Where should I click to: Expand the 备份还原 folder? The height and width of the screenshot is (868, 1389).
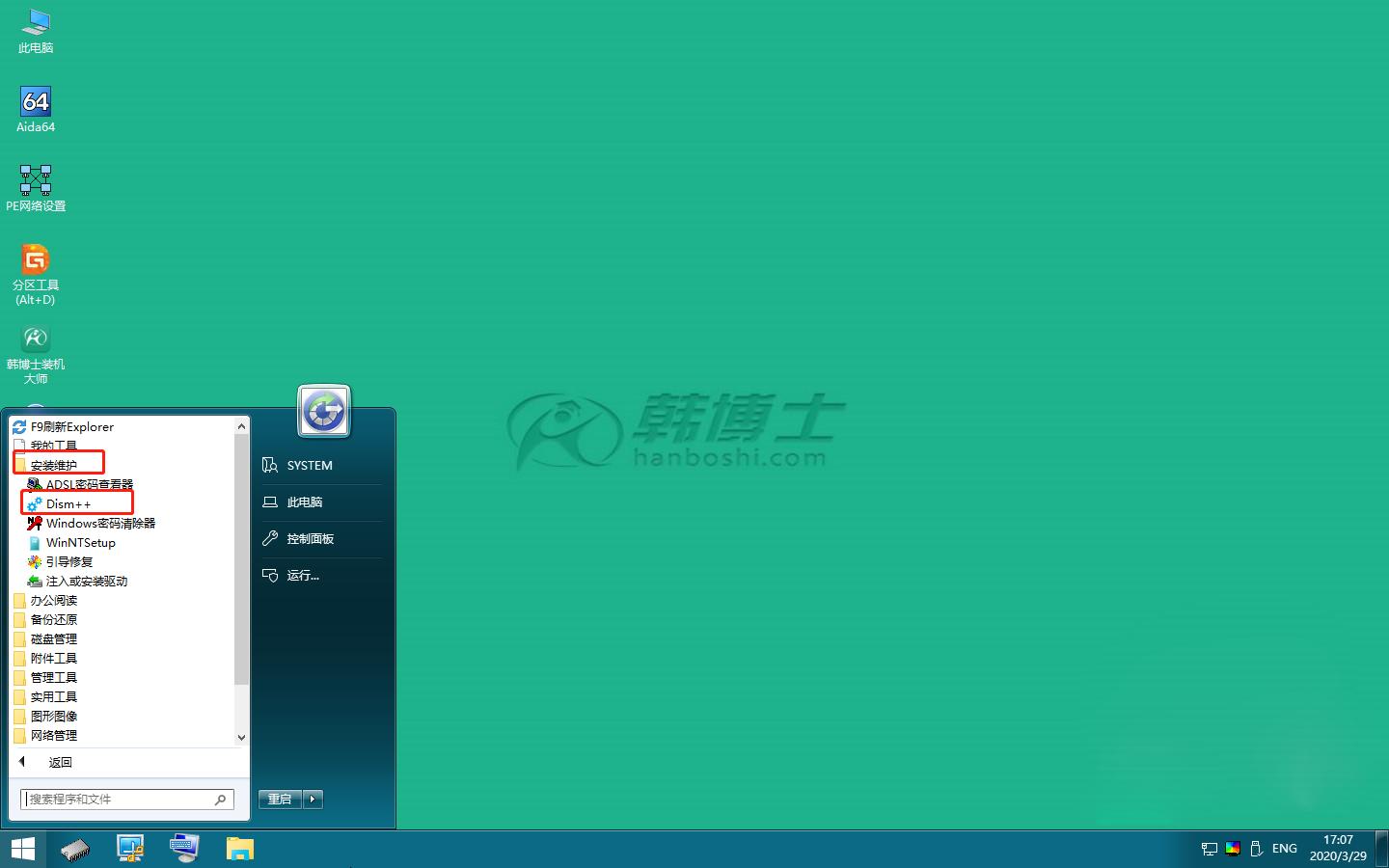click(x=54, y=619)
